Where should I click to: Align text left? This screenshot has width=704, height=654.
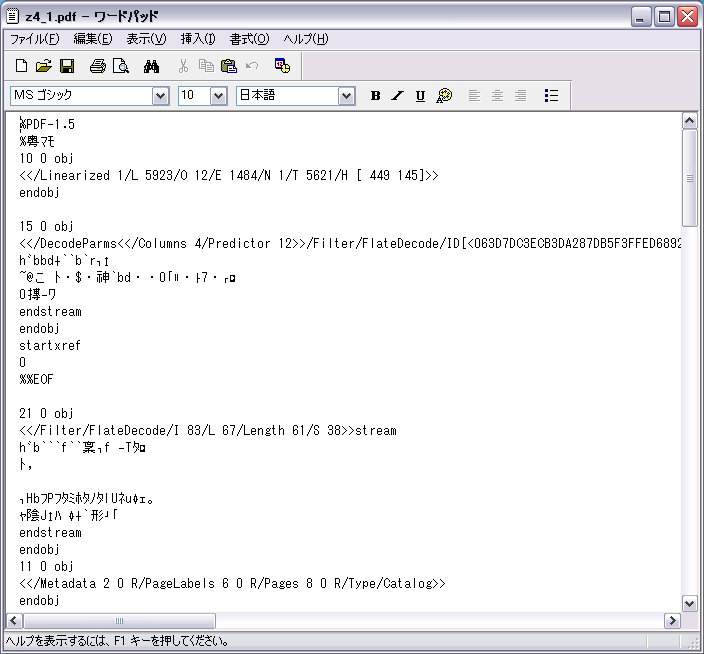474,96
